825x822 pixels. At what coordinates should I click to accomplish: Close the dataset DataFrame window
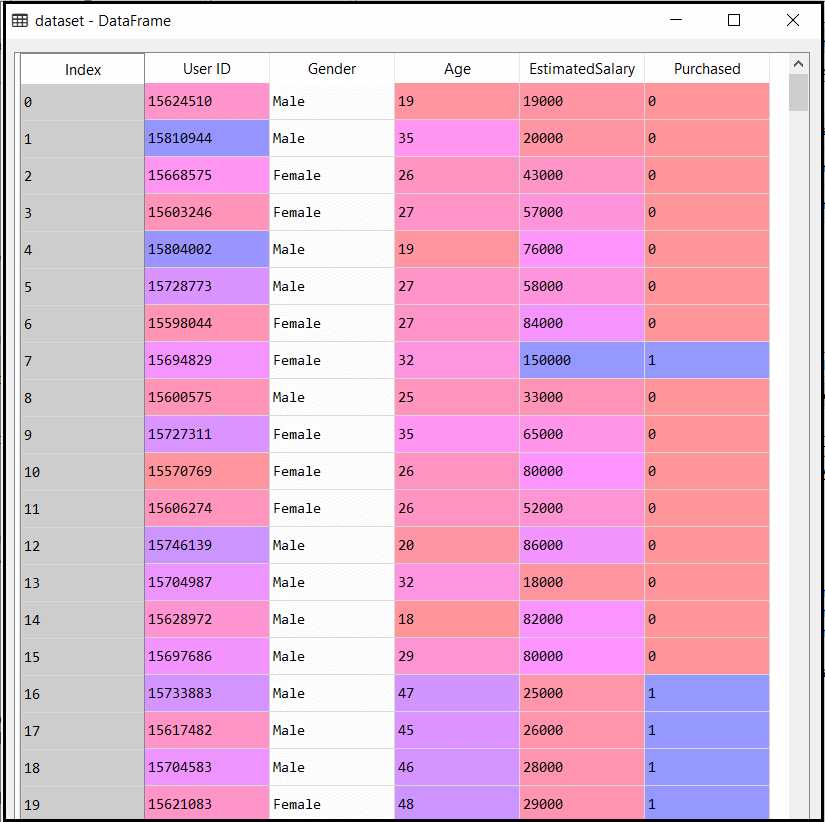point(792,20)
